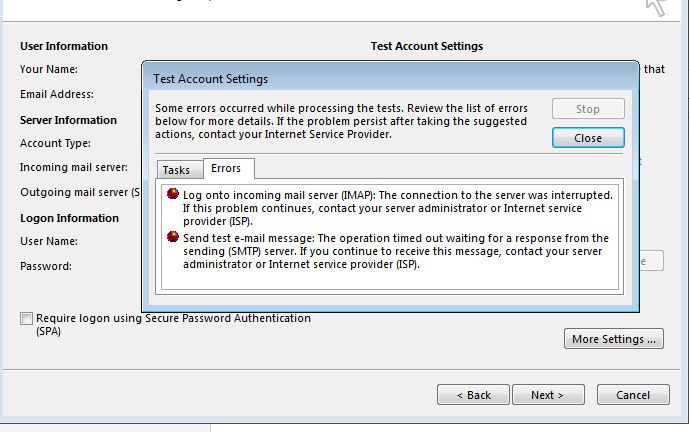The height and width of the screenshot is (432, 690).
Task: Select the SMTP timed out error entry
Action: click(x=395, y=251)
